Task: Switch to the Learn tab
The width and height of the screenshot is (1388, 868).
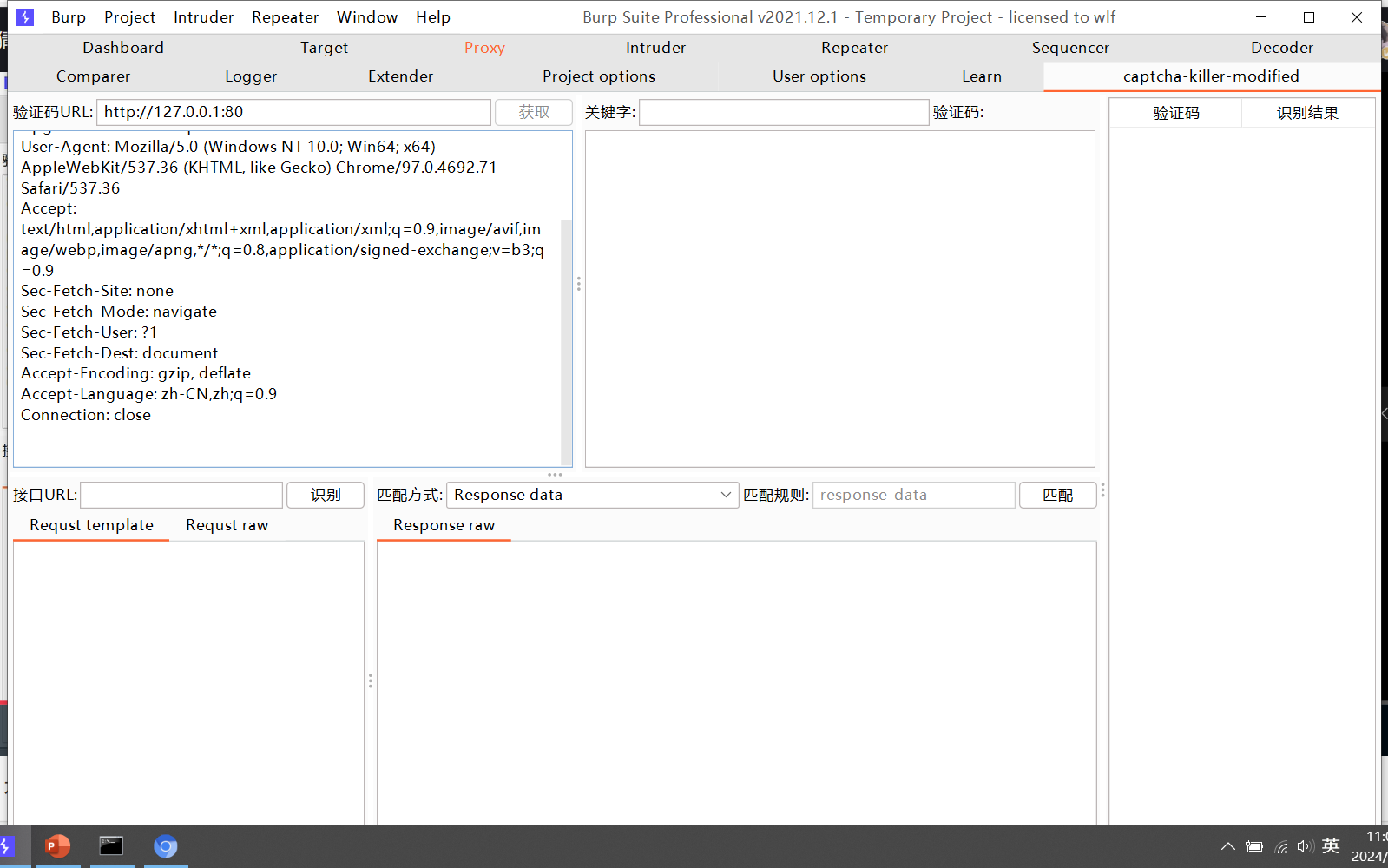Action: (982, 76)
